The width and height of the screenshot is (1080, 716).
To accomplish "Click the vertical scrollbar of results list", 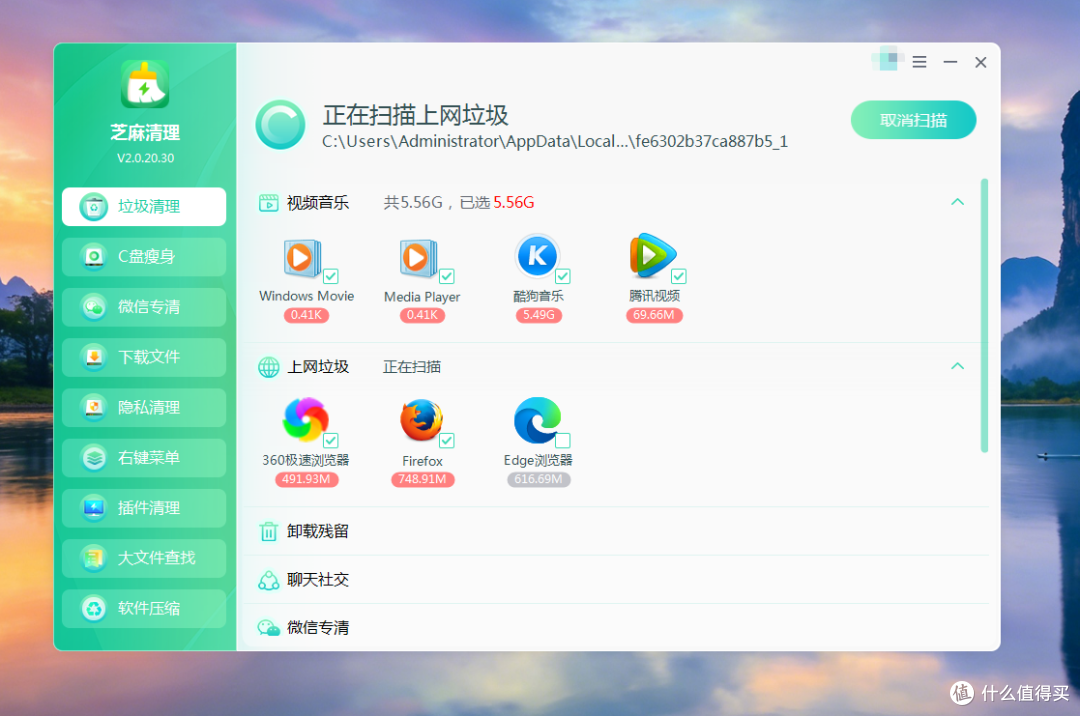I will (984, 315).
